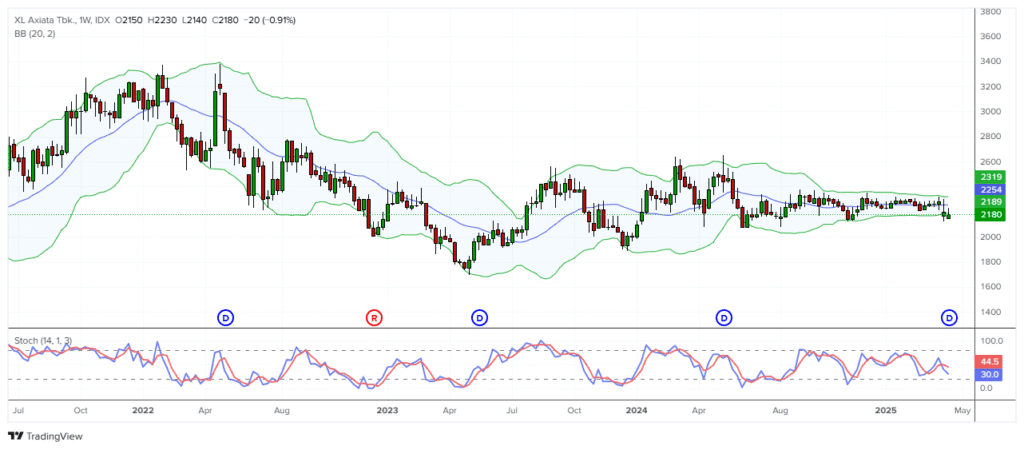Click the 3000 price scale label
The height and width of the screenshot is (450, 1024).
point(991,112)
